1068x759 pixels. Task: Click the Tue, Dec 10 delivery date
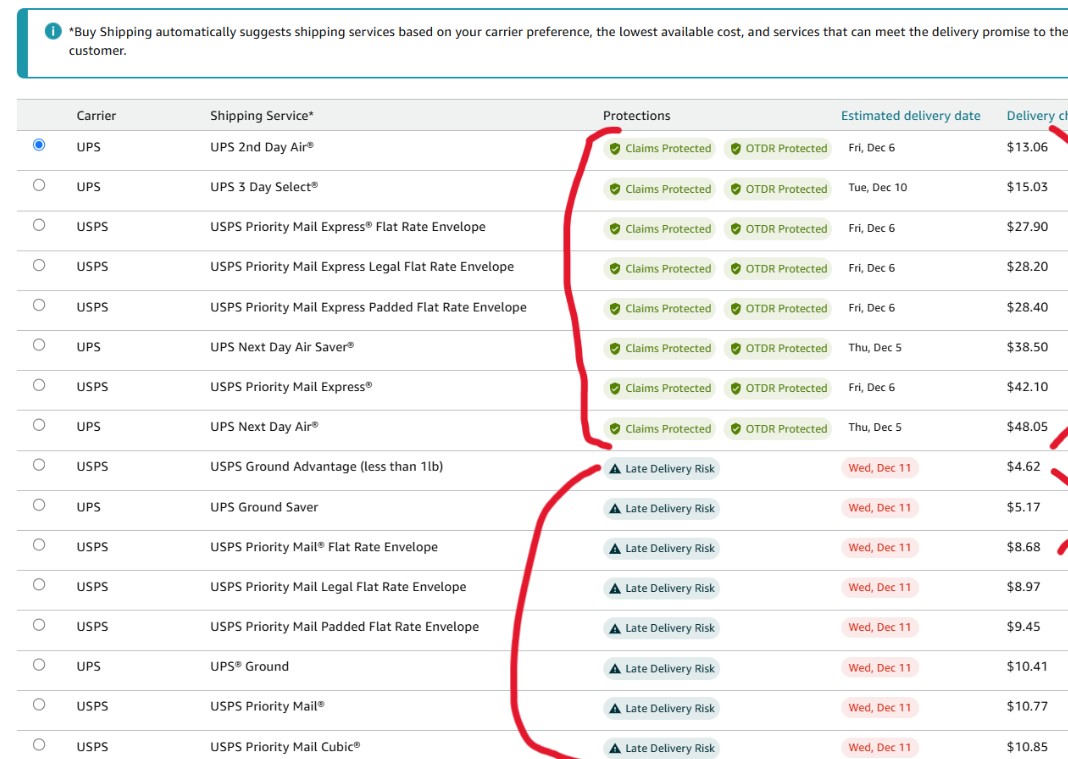[877, 187]
